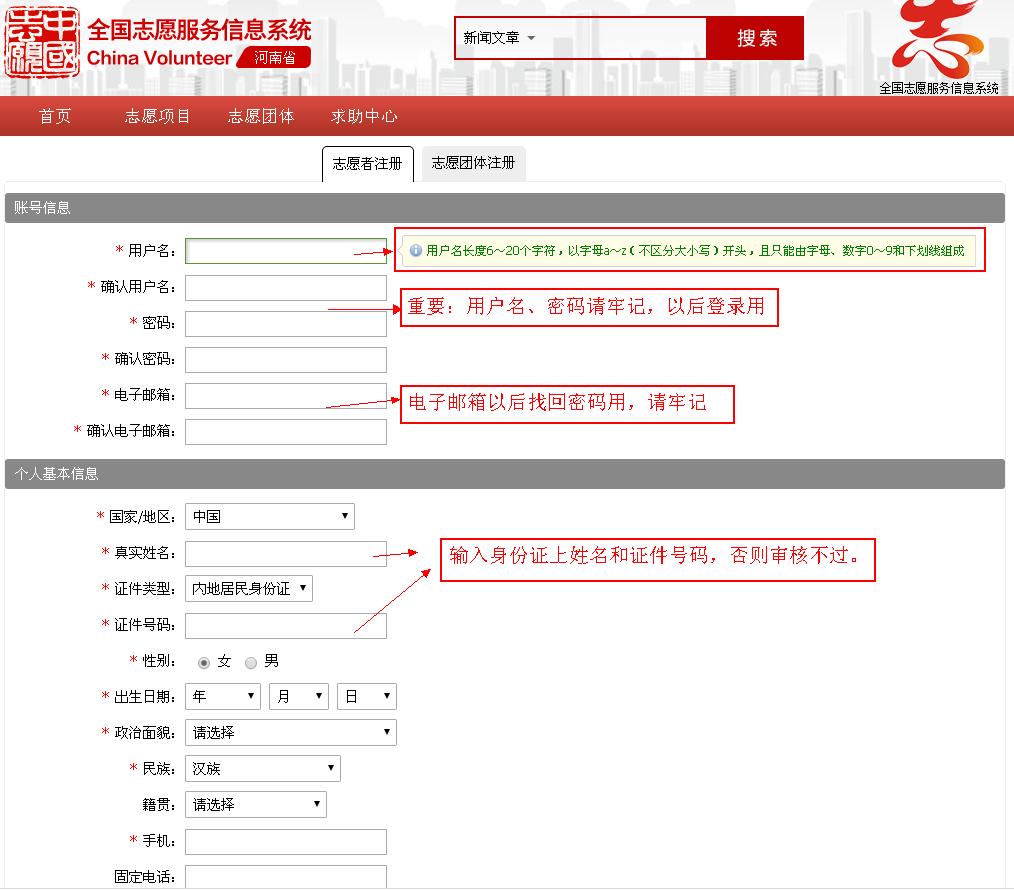
Task: Switch to the 志愿团体注册 tab
Action: tap(473, 162)
